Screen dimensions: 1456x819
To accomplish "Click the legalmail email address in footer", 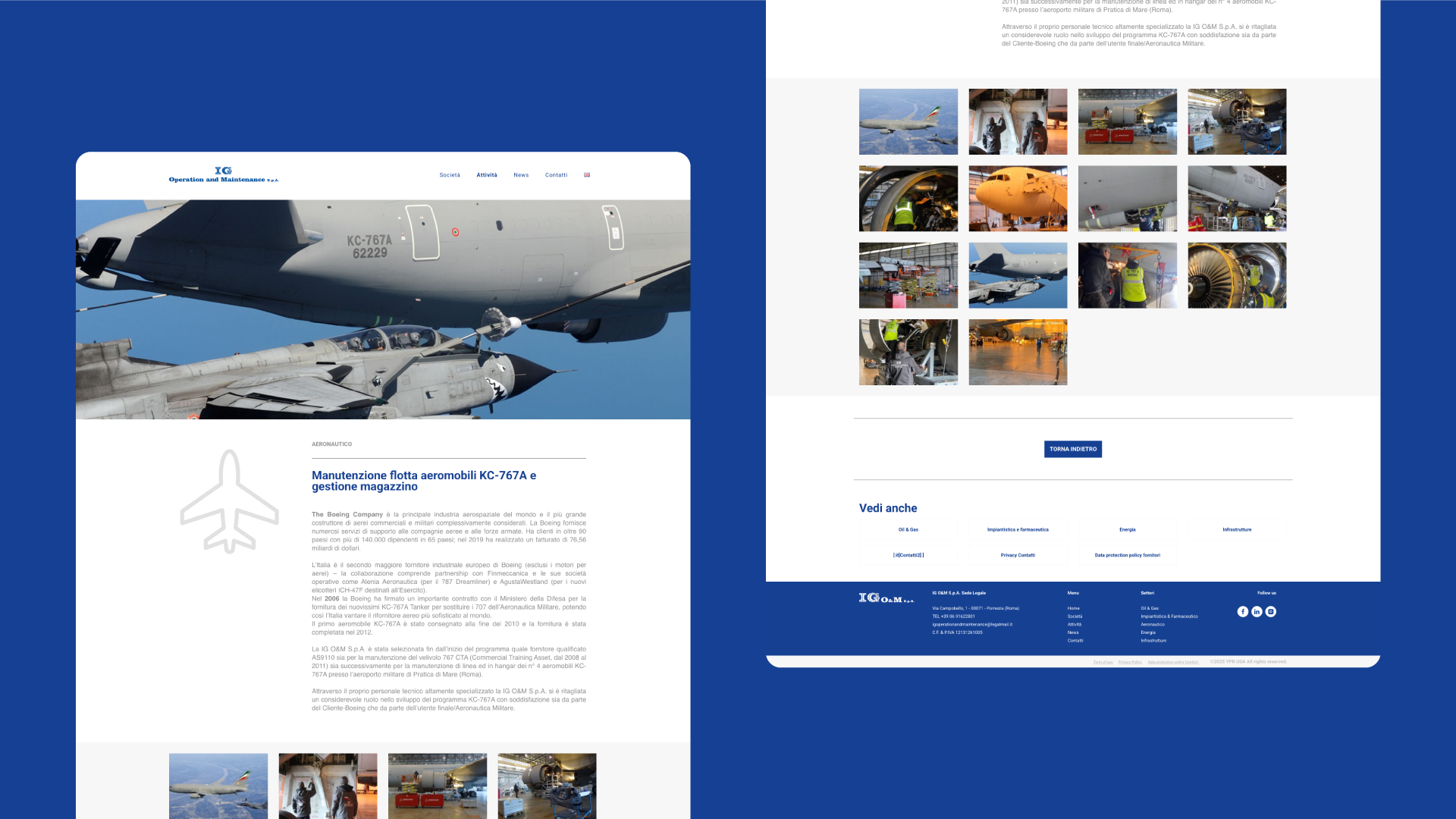I will [x=972, y=625].
